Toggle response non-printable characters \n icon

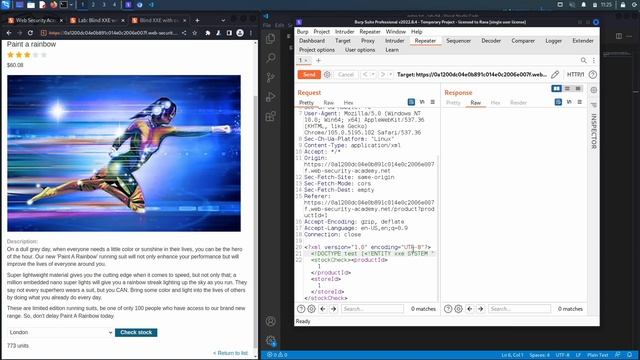tap(569, 102)
